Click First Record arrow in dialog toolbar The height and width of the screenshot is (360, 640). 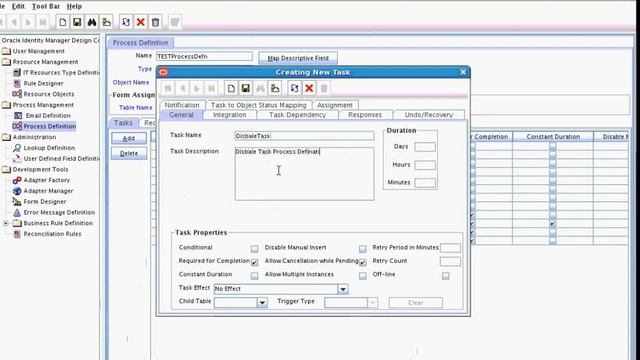coord(168,88)
